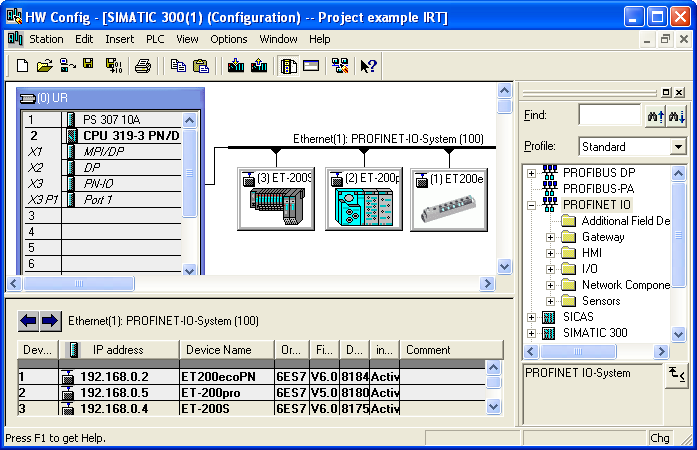Viewport: 697px width, 450px height.
Task: Open the Profile dropdown list
Action: (x=678, y=147)
